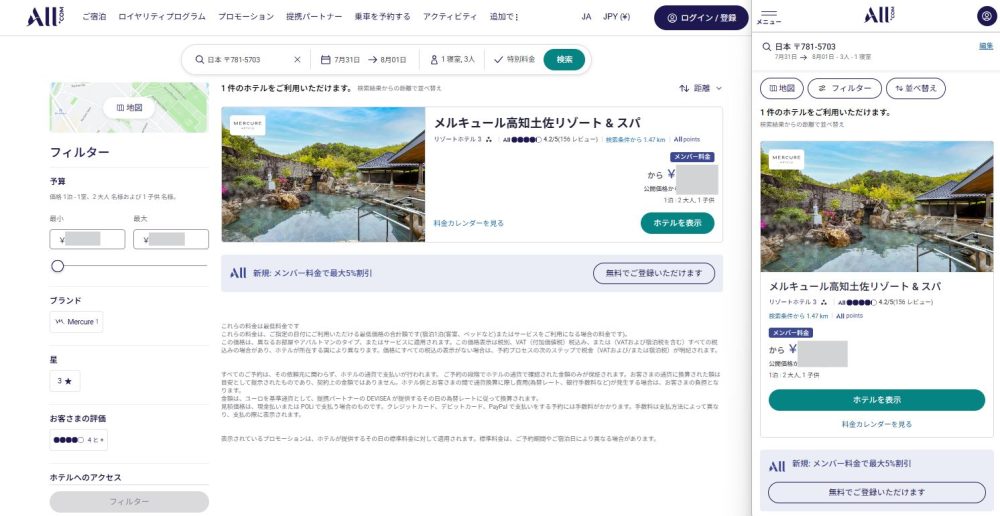
Task: Click mobile フィルター button
Action: click(x=844, y=89)
